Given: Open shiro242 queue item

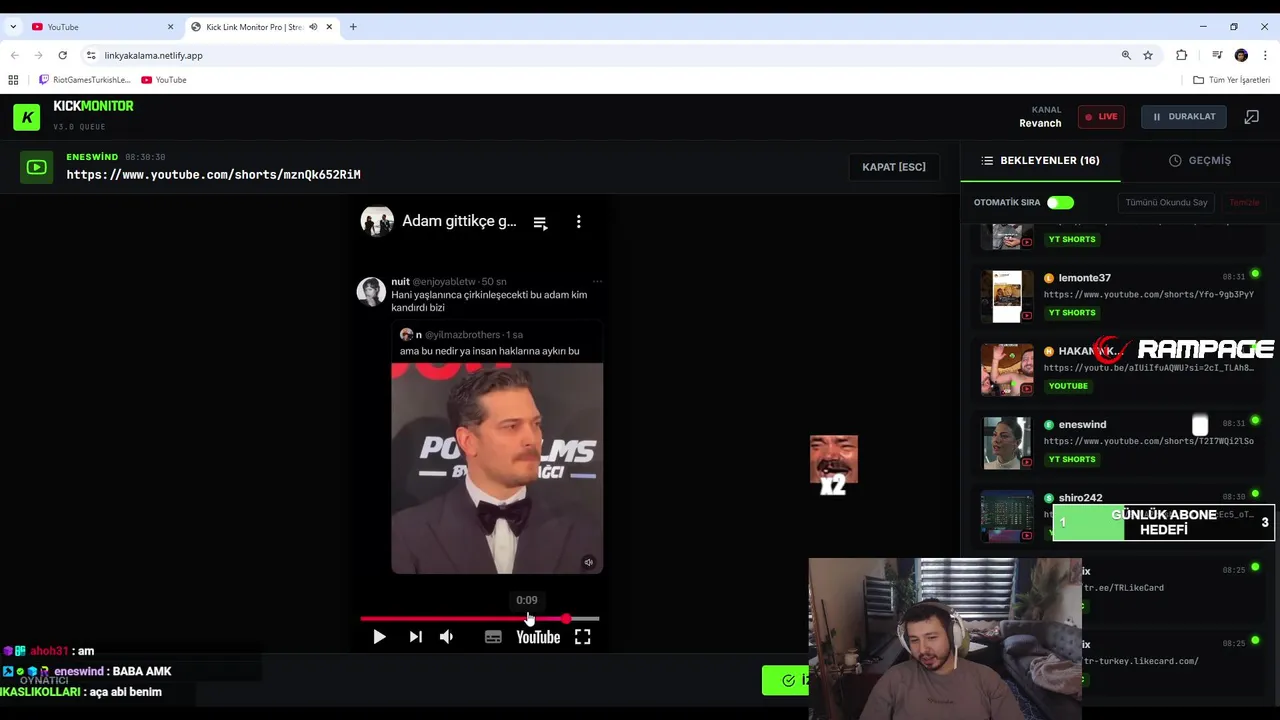Looking at the screenshot, I should click(1120, 515).
